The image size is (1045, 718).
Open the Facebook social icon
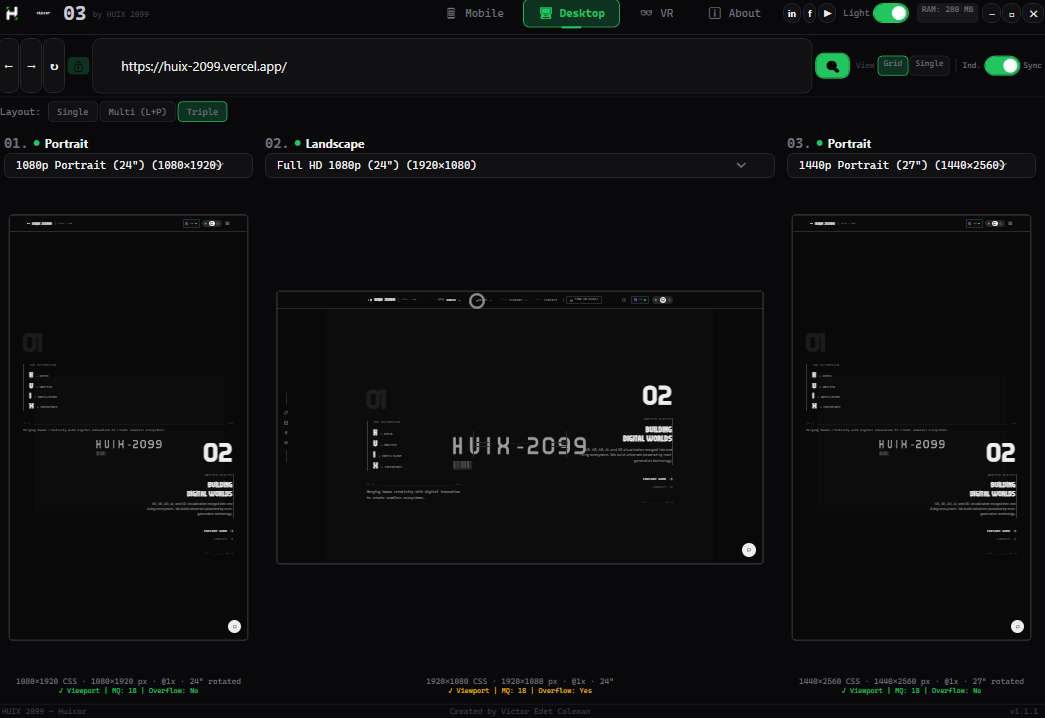click(810, 13)
